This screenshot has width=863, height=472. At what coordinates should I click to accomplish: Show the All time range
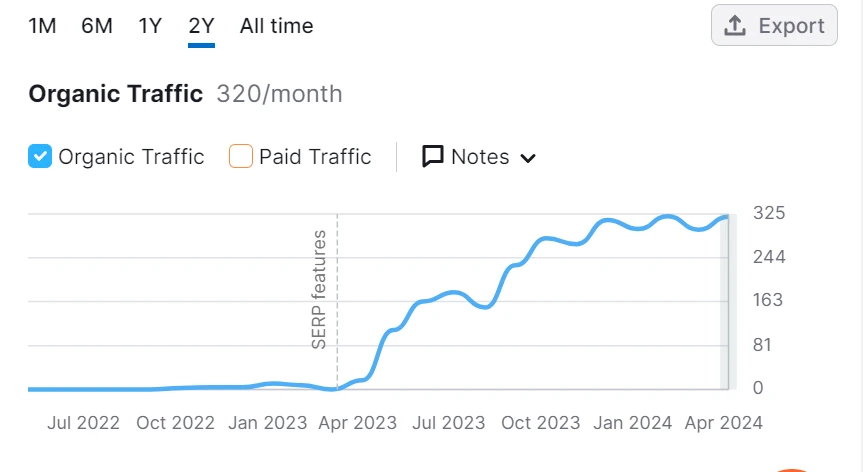(277, 26)
